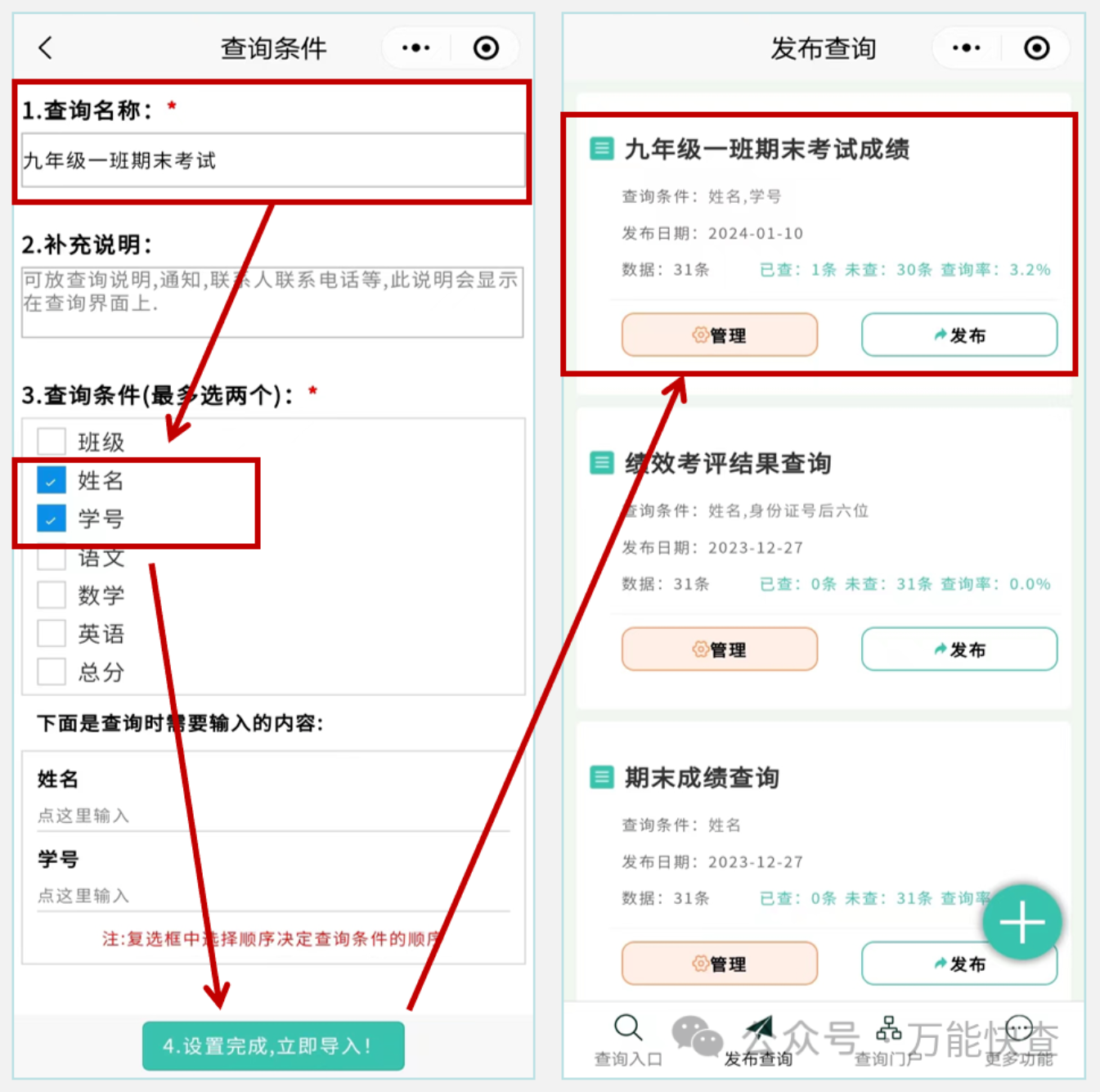Click 发布 for 九年级一班期末考试成绩
Viewport: 1100px width, 1092px height.
point(959,335)
